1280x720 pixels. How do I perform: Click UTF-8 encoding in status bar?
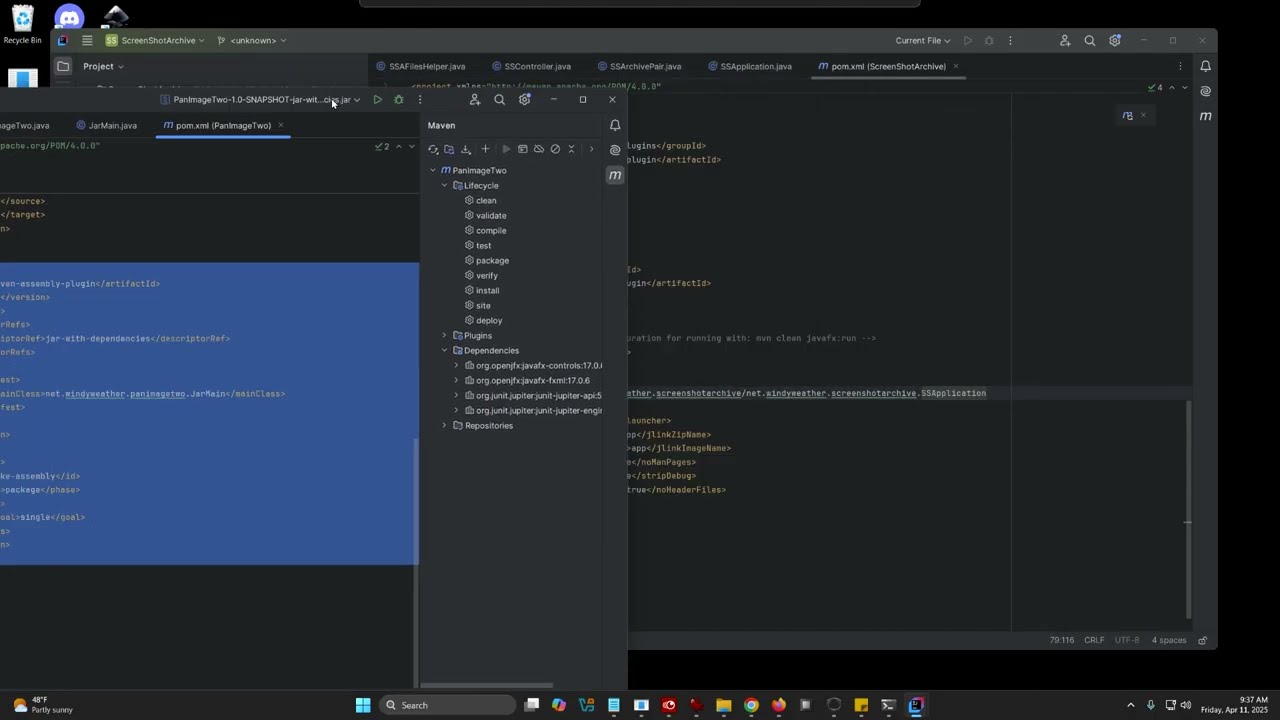(1126, 640)
